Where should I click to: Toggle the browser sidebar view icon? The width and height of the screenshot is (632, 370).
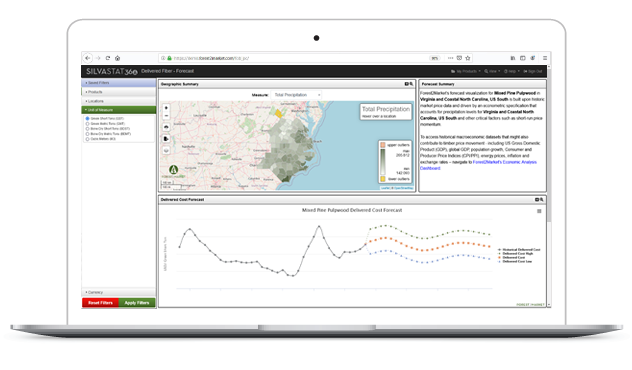[x=522, y=58]
